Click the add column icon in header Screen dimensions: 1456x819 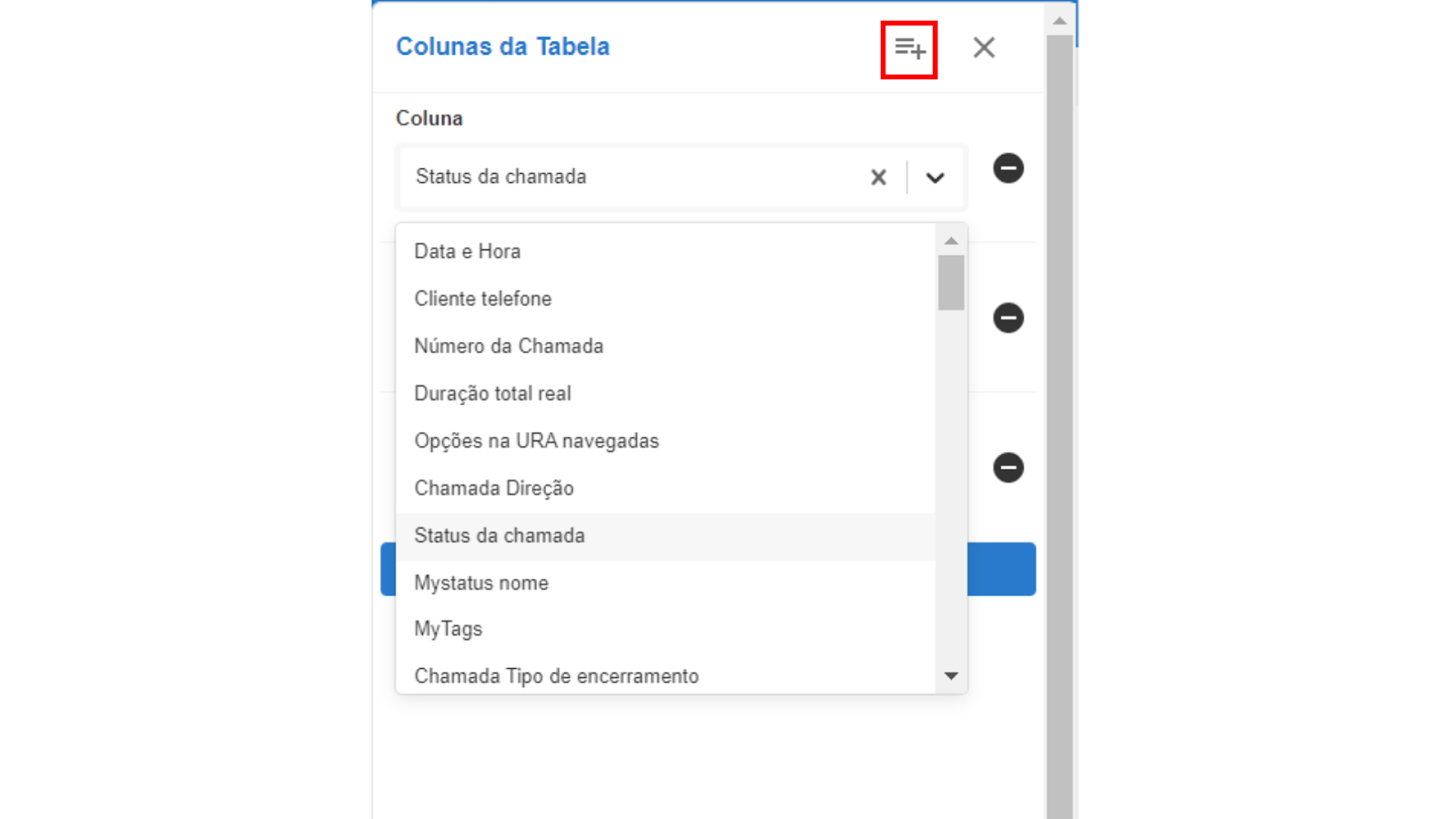[909, 48]
